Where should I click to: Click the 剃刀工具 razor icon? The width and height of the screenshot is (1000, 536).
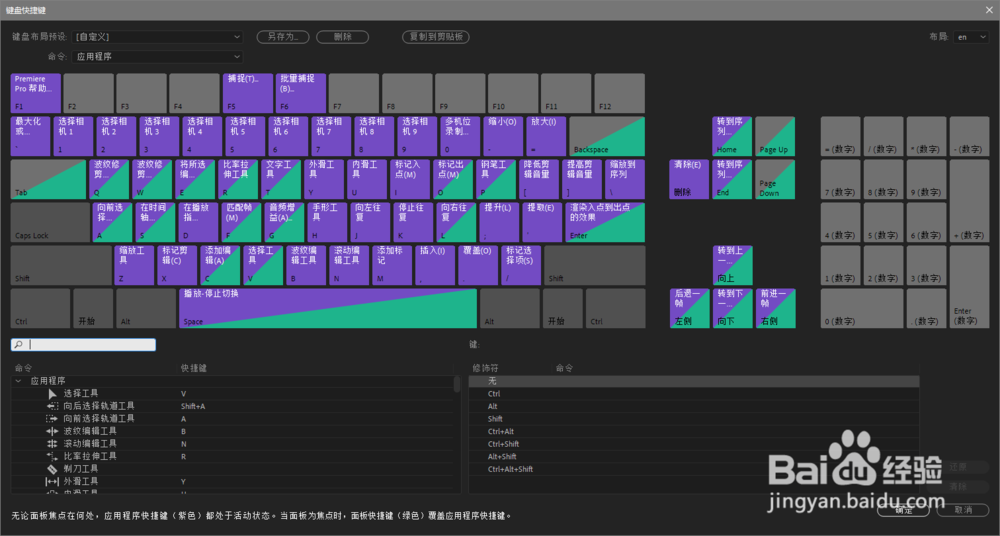tap(52, 469)
